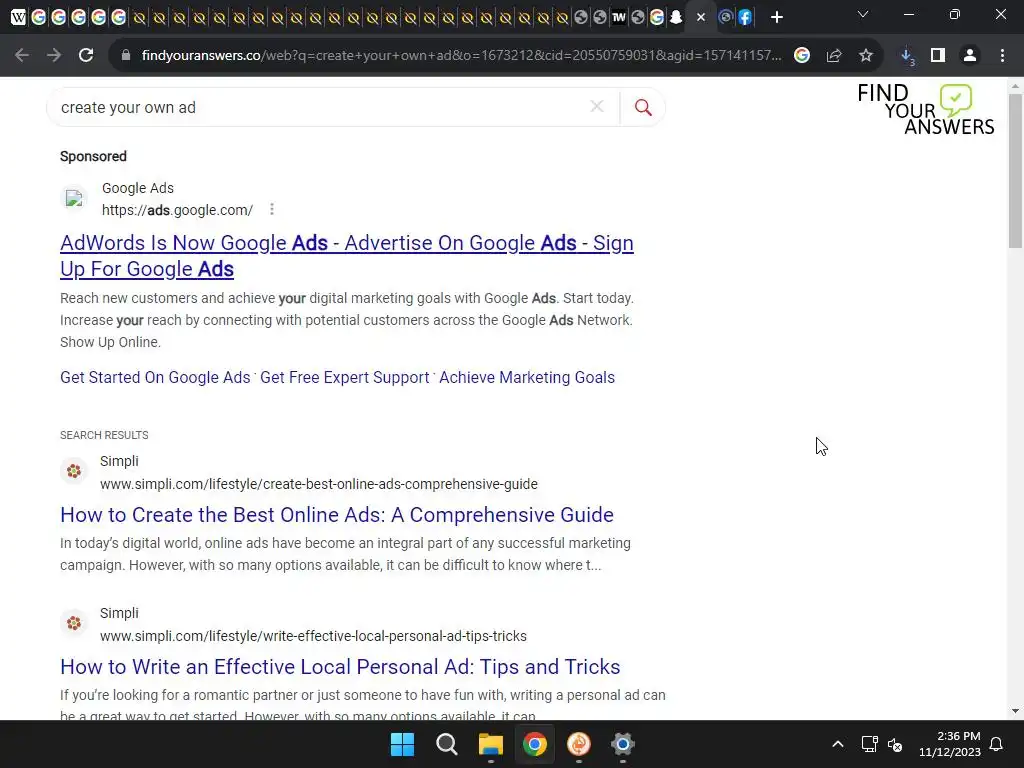Open the orange app on taskbar
This screenshot has height=768, width=1024.
(x=579, y=744)
